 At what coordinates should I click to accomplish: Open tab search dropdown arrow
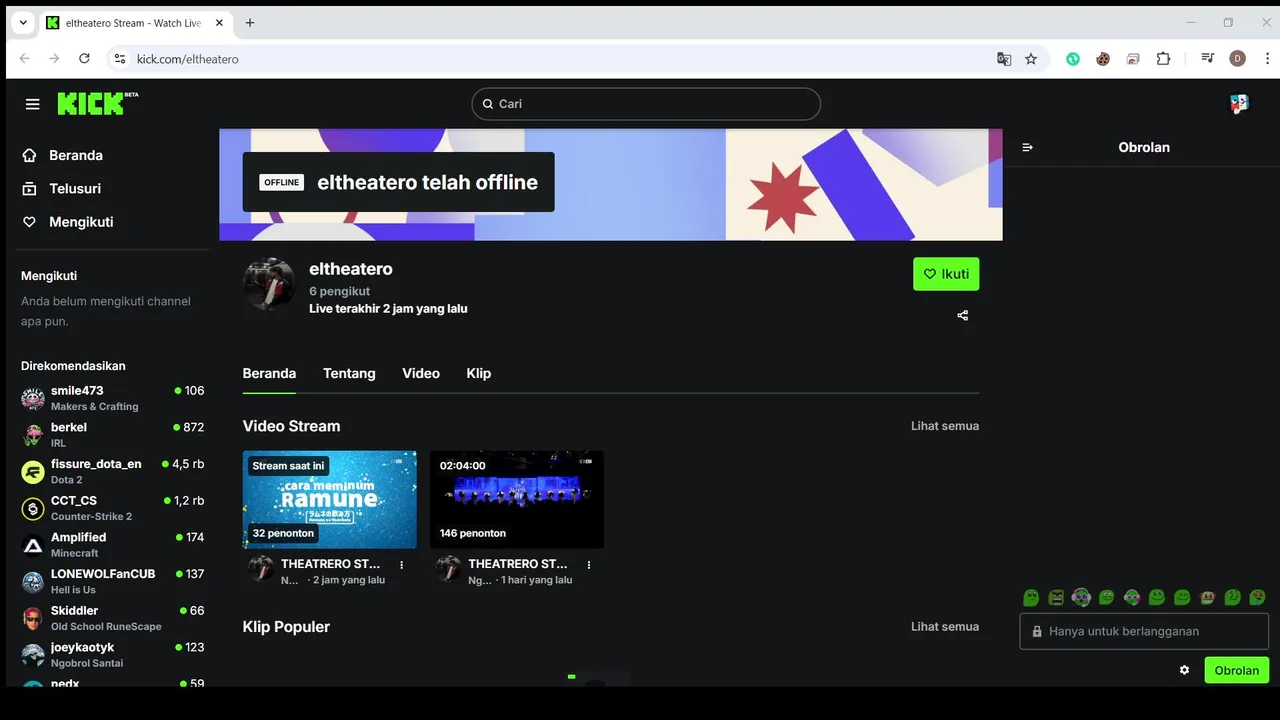coord(23,23)
